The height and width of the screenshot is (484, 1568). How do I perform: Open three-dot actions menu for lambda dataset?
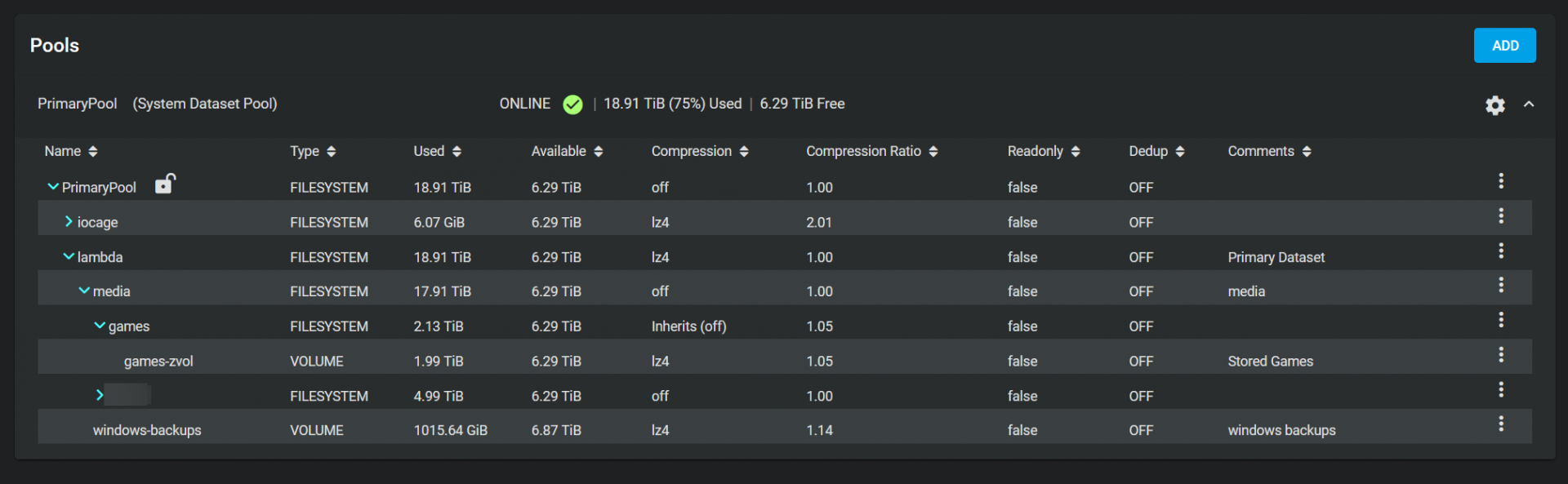1500,251
